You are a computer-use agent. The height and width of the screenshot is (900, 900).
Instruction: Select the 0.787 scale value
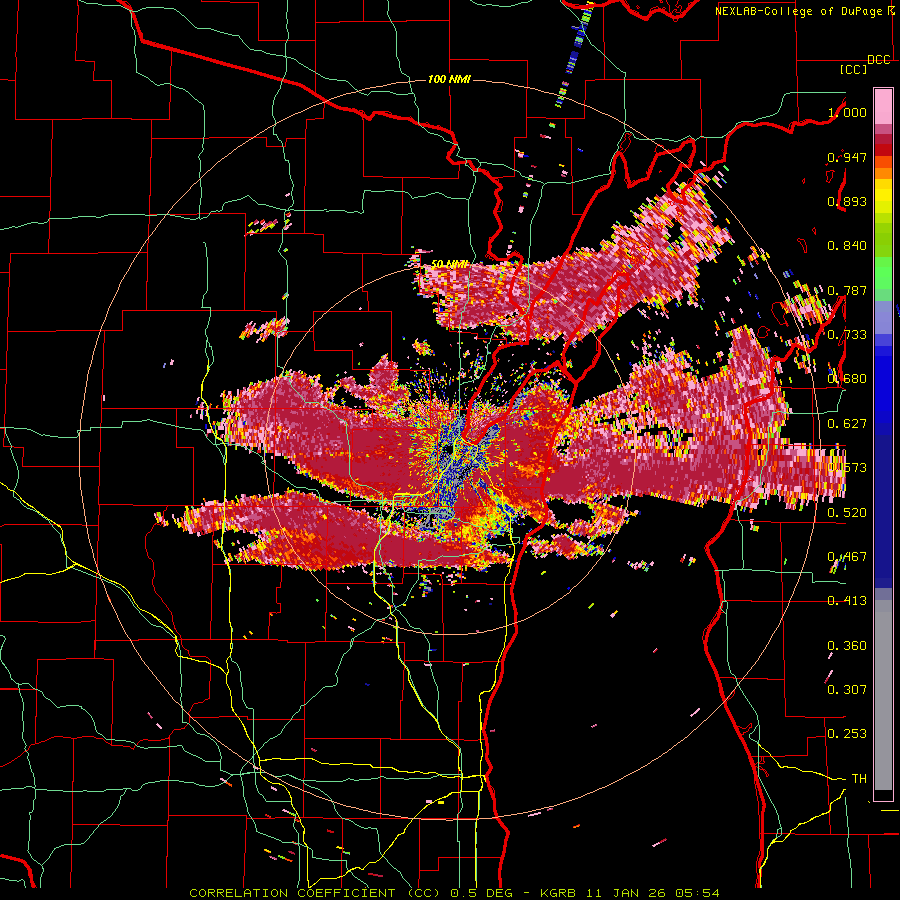(x=847, y=290)
